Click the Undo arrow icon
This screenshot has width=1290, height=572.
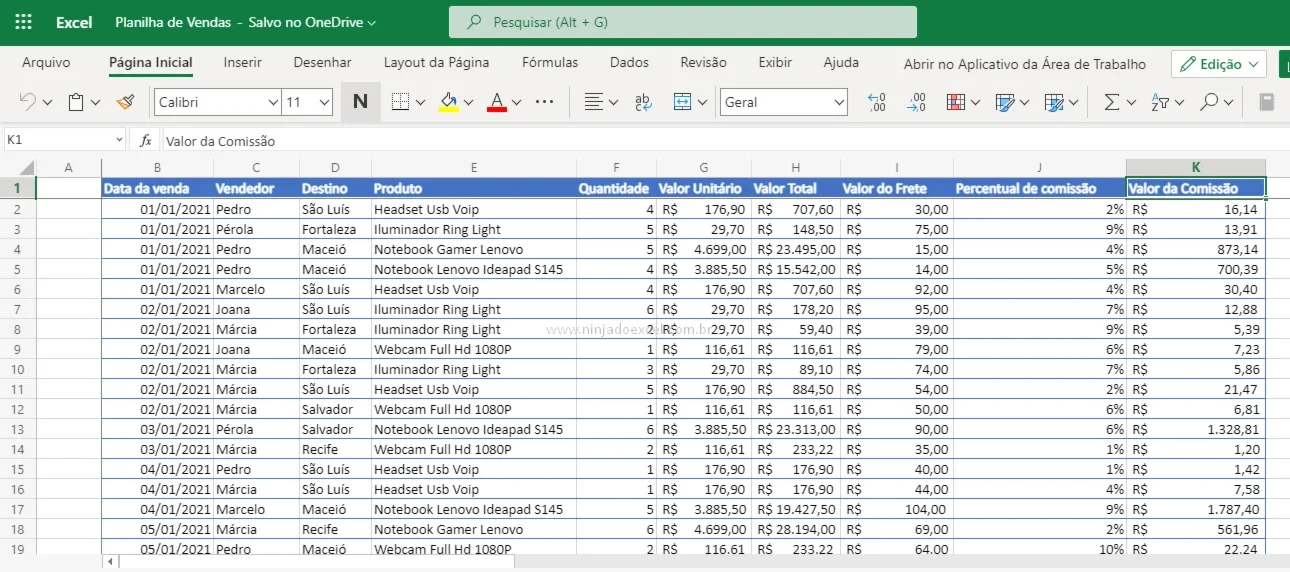(x=27, y=102)
